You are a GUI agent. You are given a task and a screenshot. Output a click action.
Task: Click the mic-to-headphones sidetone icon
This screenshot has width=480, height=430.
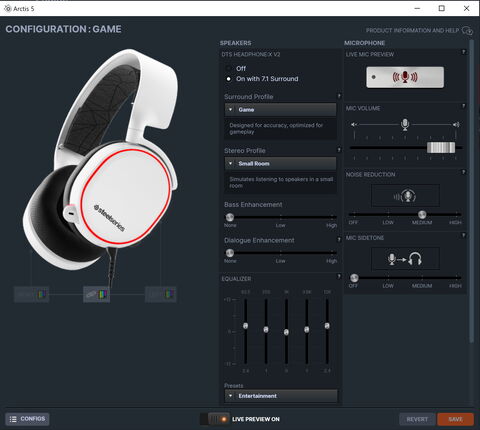(405, 259)
